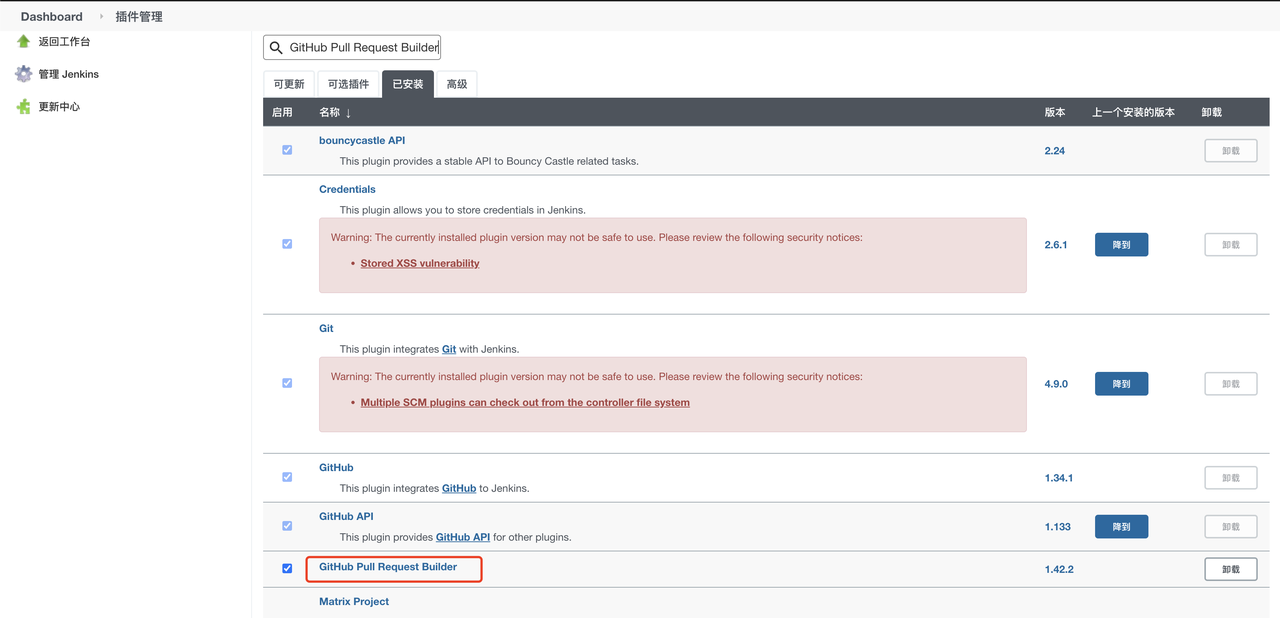Disable GitHub Pull Request Builder checkbox

[x=287, y=568]
